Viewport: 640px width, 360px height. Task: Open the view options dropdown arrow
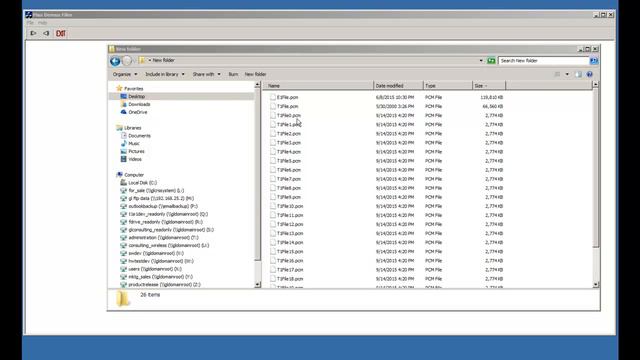(x=567, y=74)
